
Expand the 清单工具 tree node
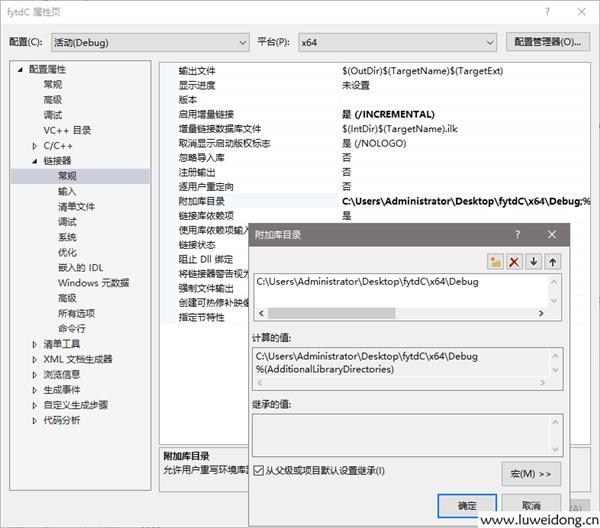point(36,344)
